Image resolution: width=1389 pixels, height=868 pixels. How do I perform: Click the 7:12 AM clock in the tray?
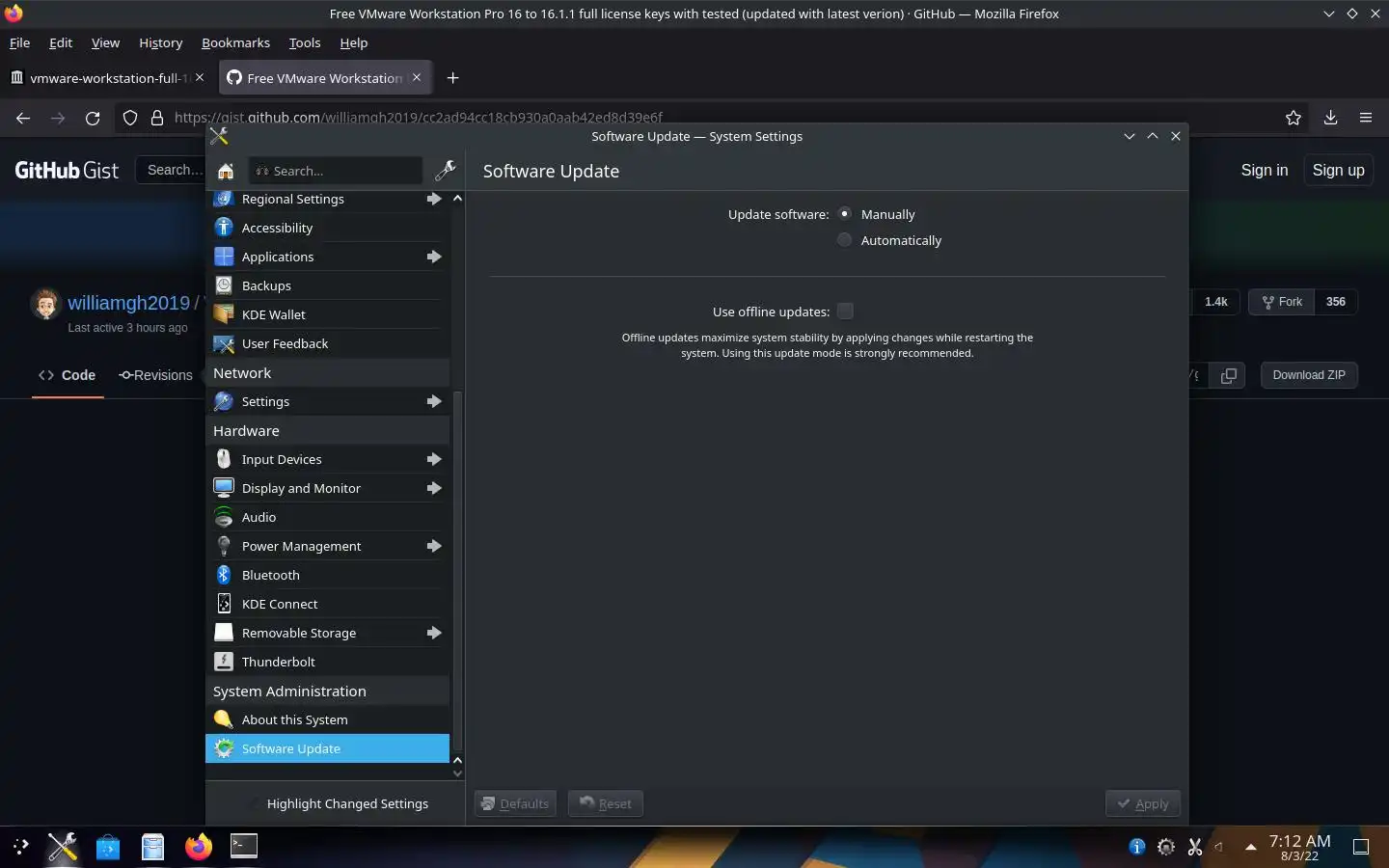coord(1299,841)
